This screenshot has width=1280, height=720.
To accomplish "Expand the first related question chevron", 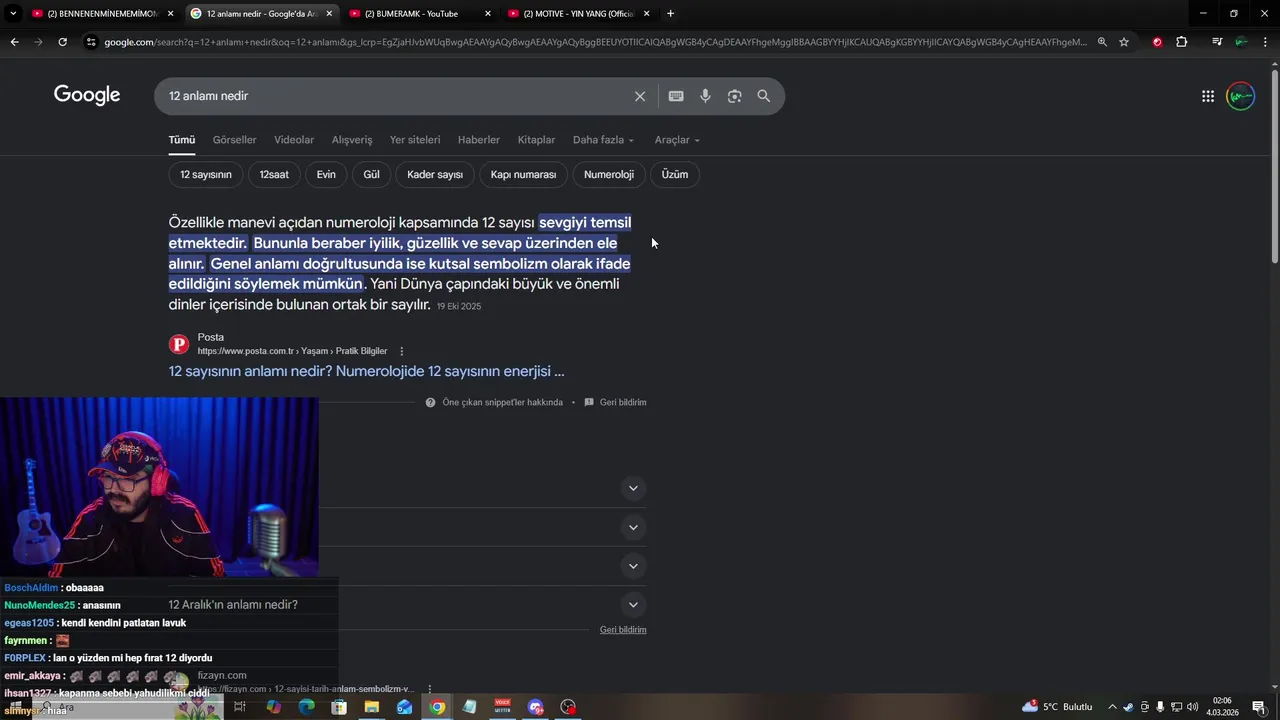I will [632, 488].
